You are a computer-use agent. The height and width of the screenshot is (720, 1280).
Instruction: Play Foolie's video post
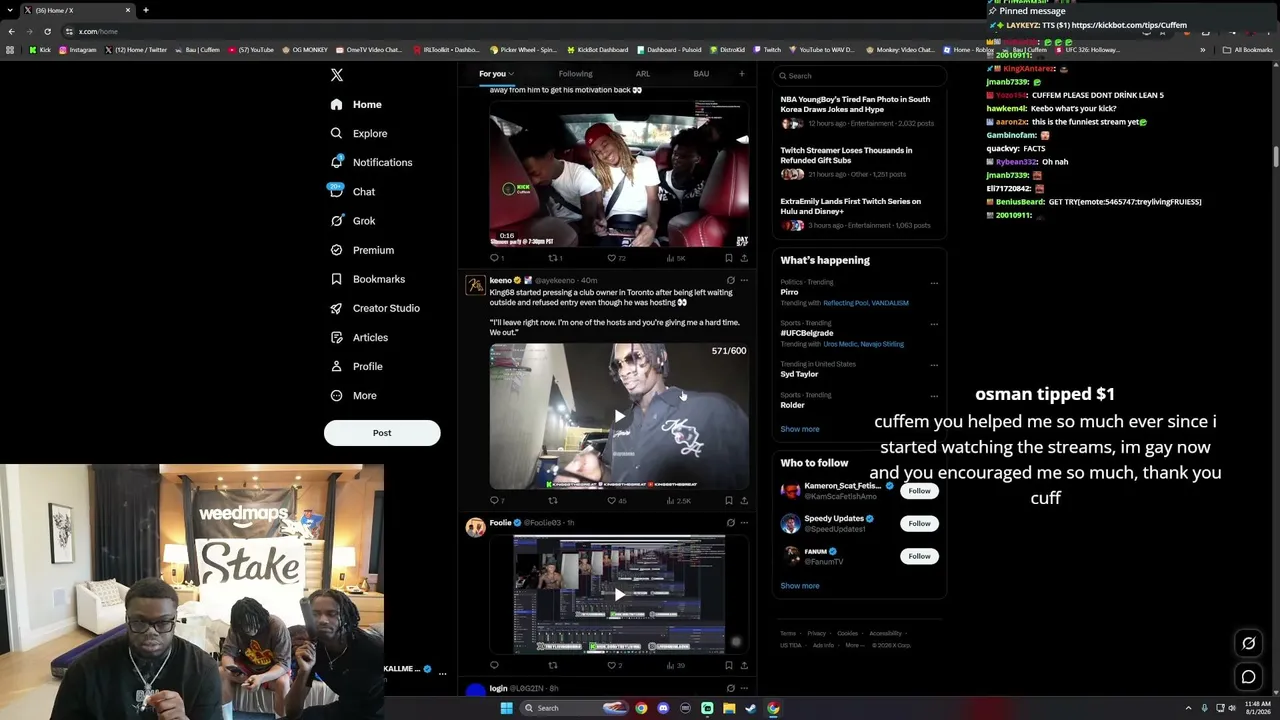point(619,594)
